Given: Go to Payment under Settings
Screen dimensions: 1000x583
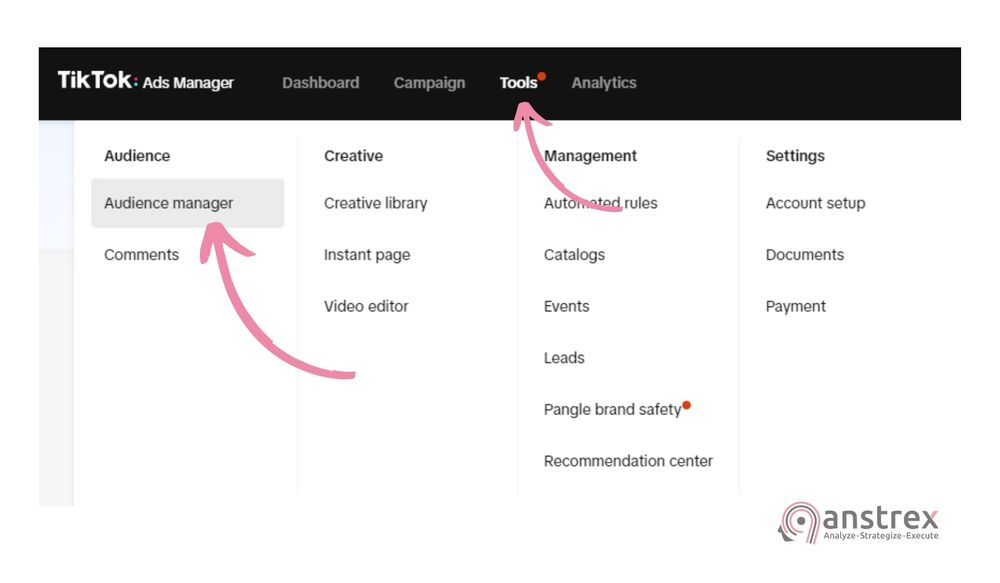Looking at the screenshot, I should pyautogui.click(x=796, y=306).
